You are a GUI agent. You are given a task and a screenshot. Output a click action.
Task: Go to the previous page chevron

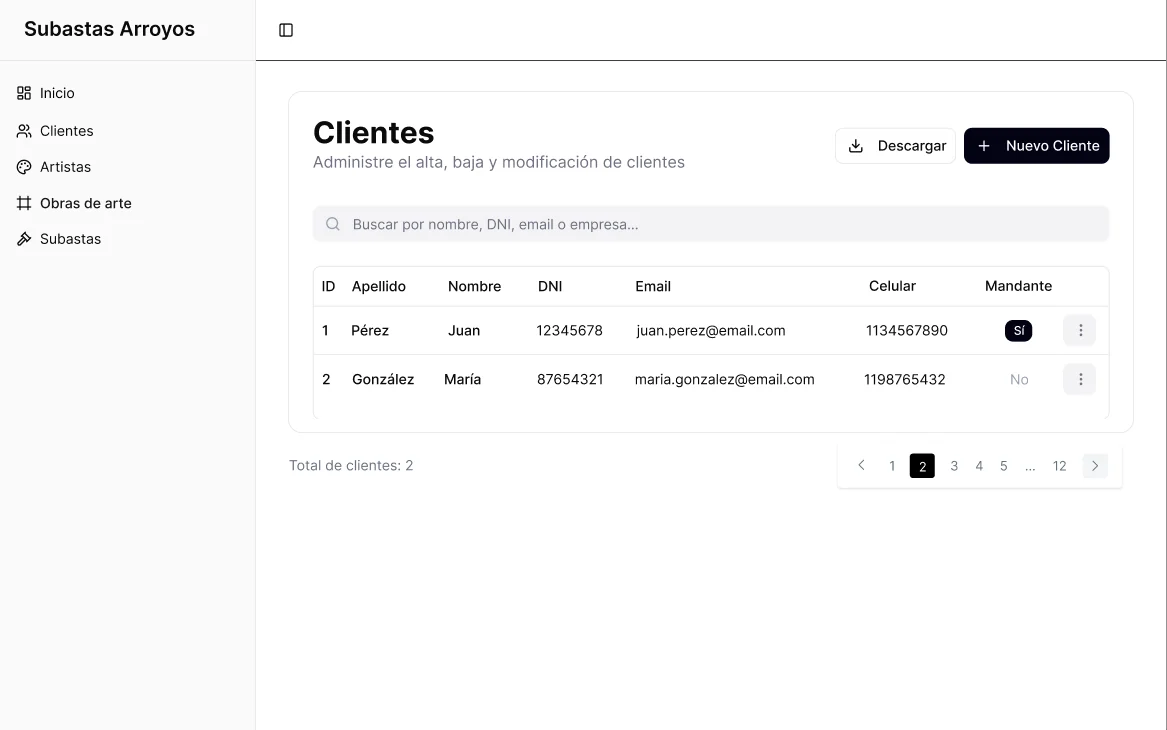[861, 466]
